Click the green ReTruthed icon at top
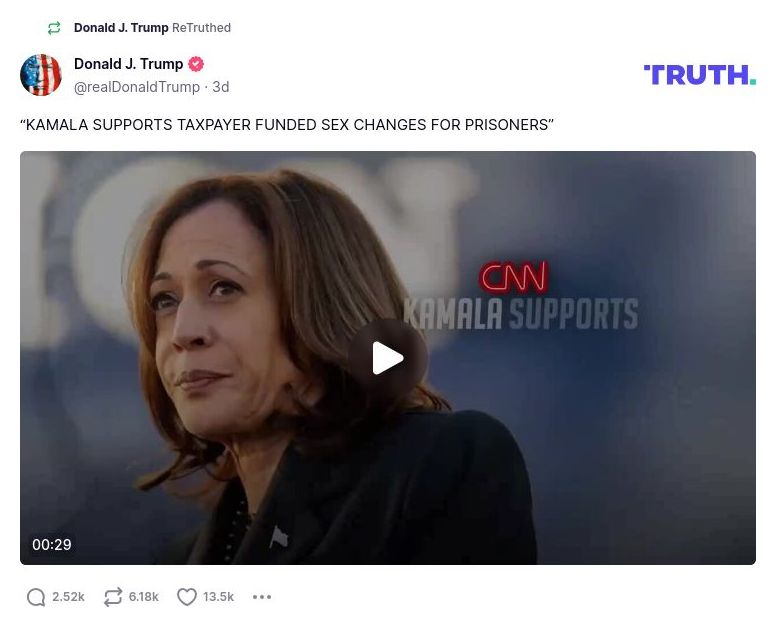Screen dimensions: 777x627 click(x=54, y=28)
